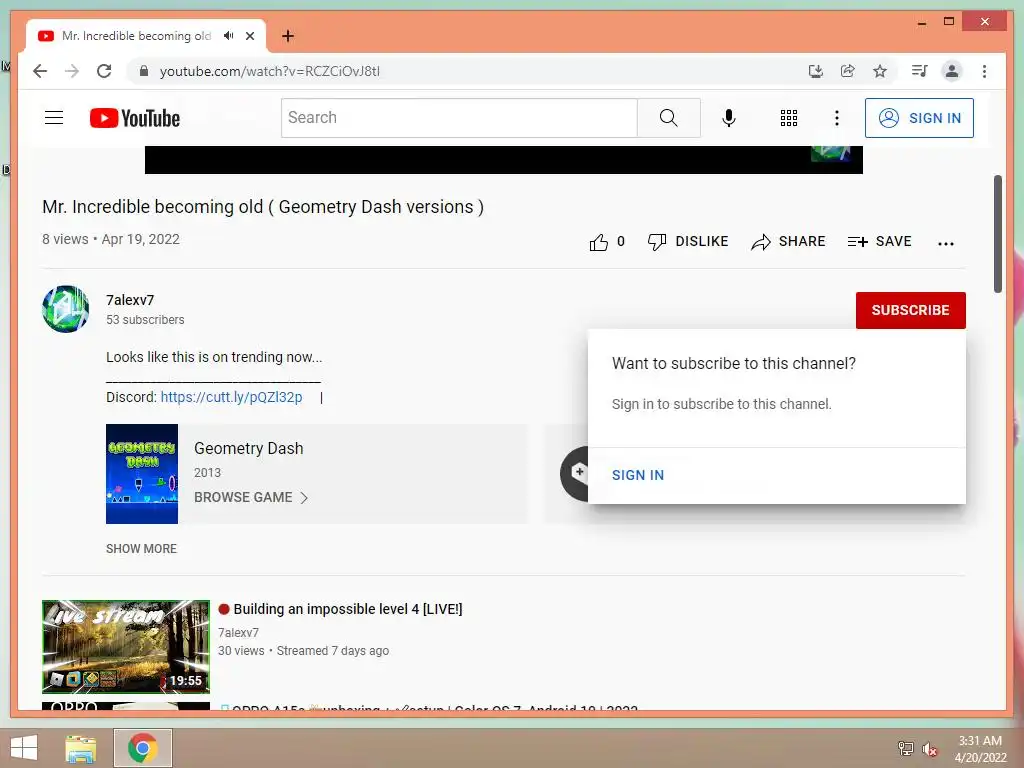Click BROWSE GAME for Geometry Dash
Screen dimensions: 1024x768
pos(243,497)
